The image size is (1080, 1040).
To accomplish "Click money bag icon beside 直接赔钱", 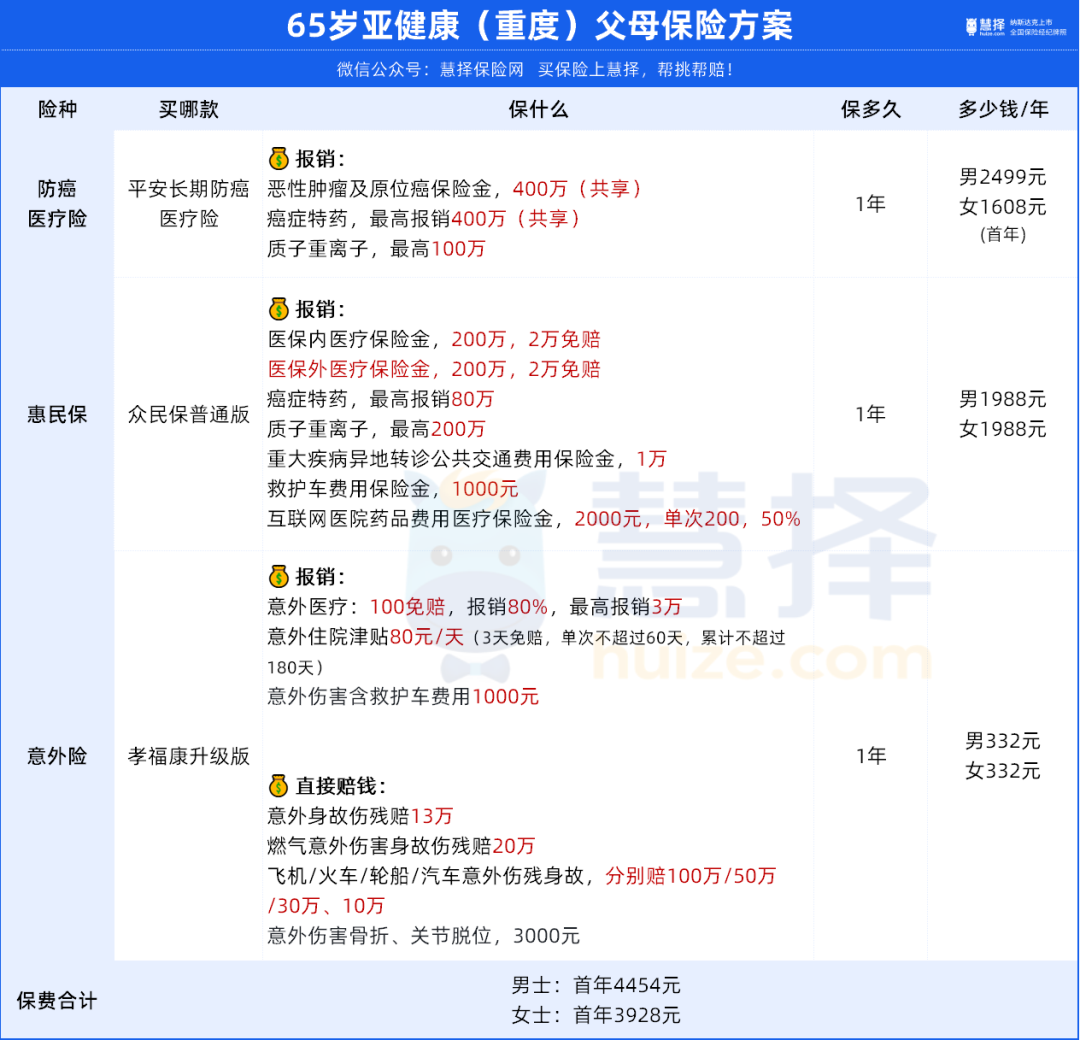I will pyautogui.click(x=279, y=785).
